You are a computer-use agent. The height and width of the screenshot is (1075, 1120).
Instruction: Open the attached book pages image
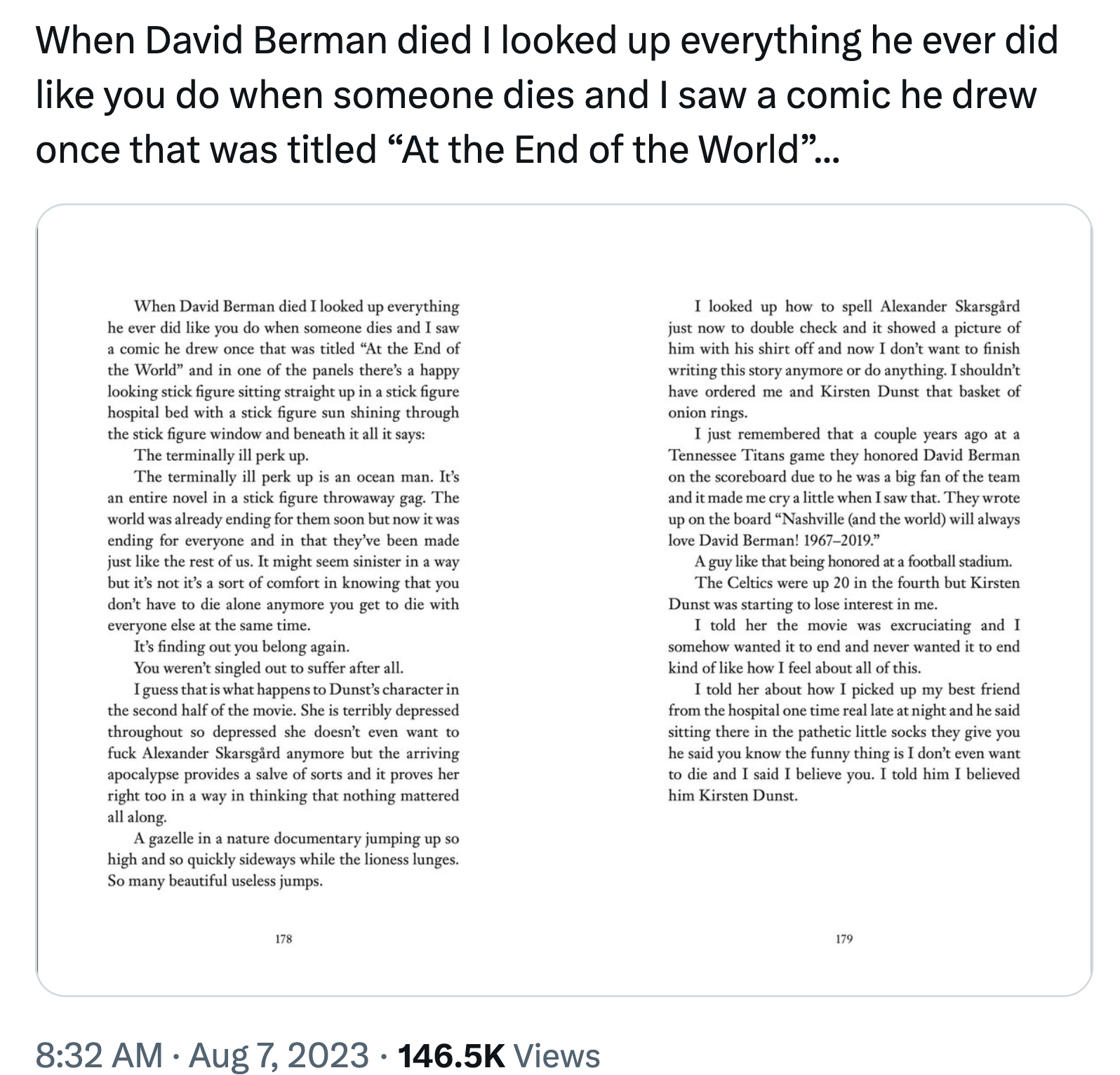pos(564,600)
